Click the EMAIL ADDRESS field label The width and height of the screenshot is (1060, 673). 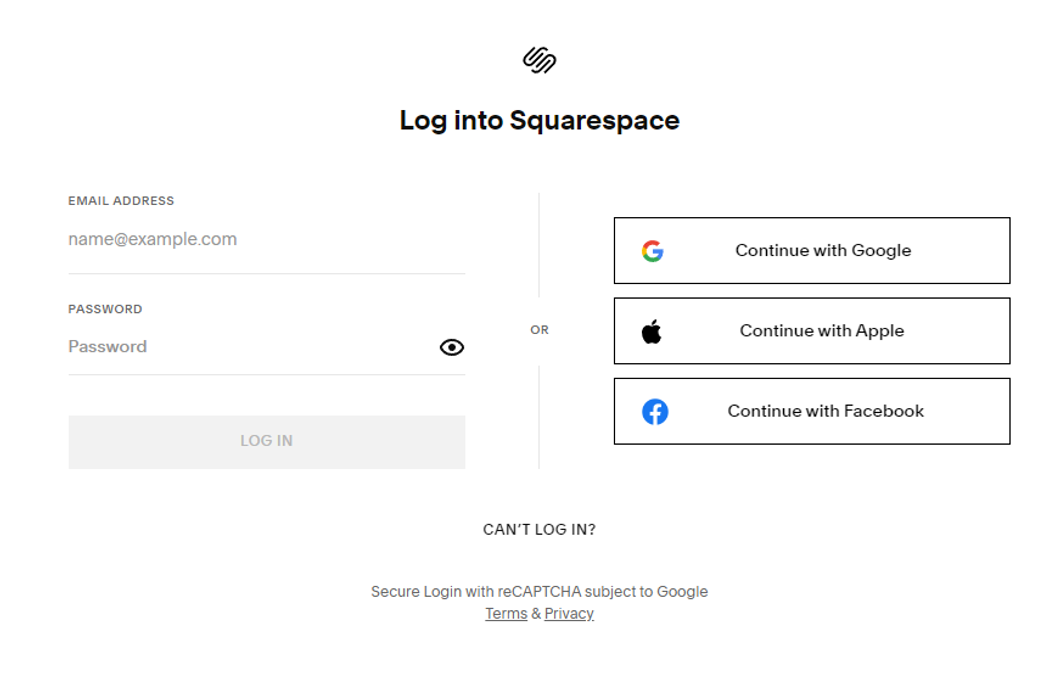[x=121, y=201]
